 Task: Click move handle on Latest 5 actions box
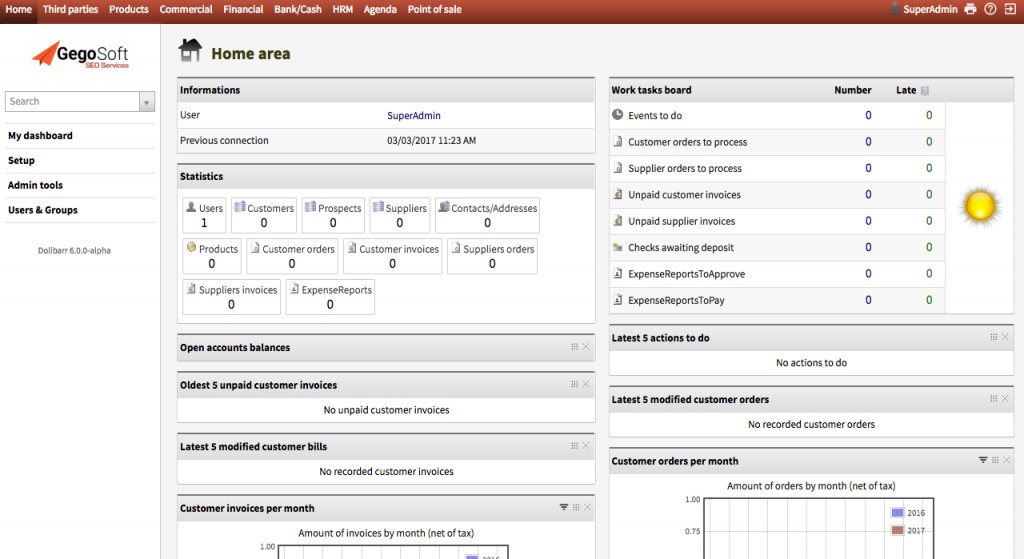(x=993, y=337)
